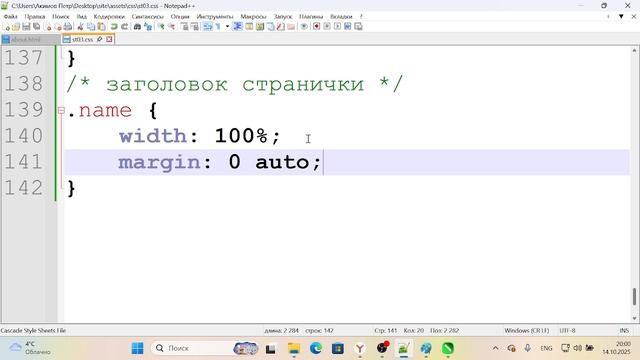The width and height of the screenshot is (640, 360).
Task: Toggle the pin on the st03.css tab
Action: (99, 39)
